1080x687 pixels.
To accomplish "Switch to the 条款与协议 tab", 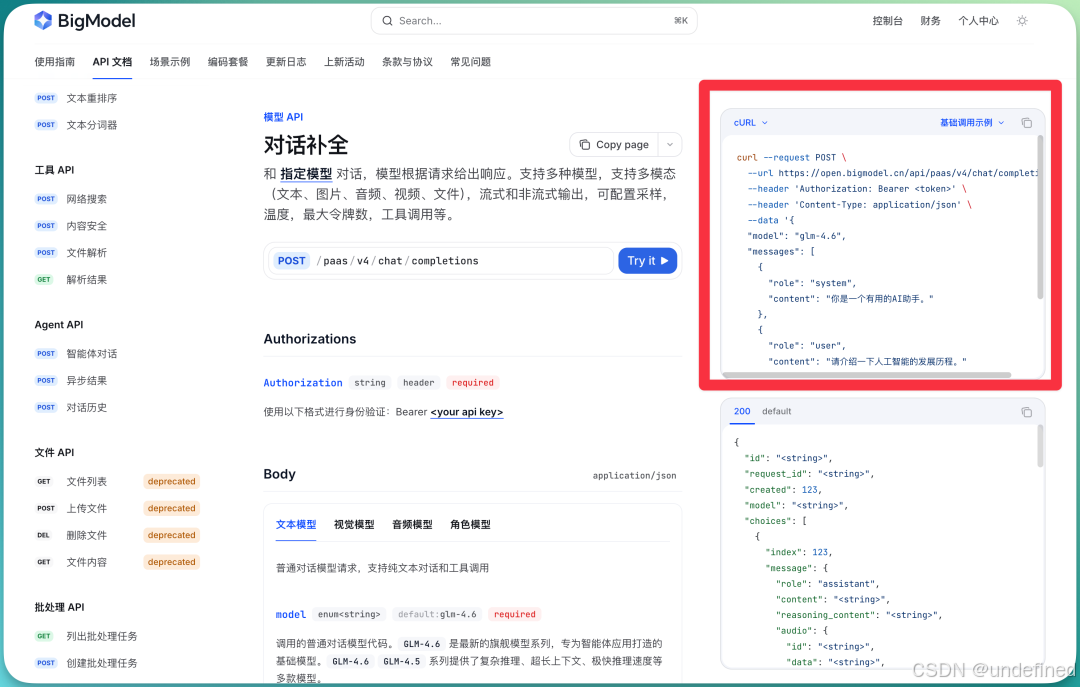I will click(x=407, y=62).
